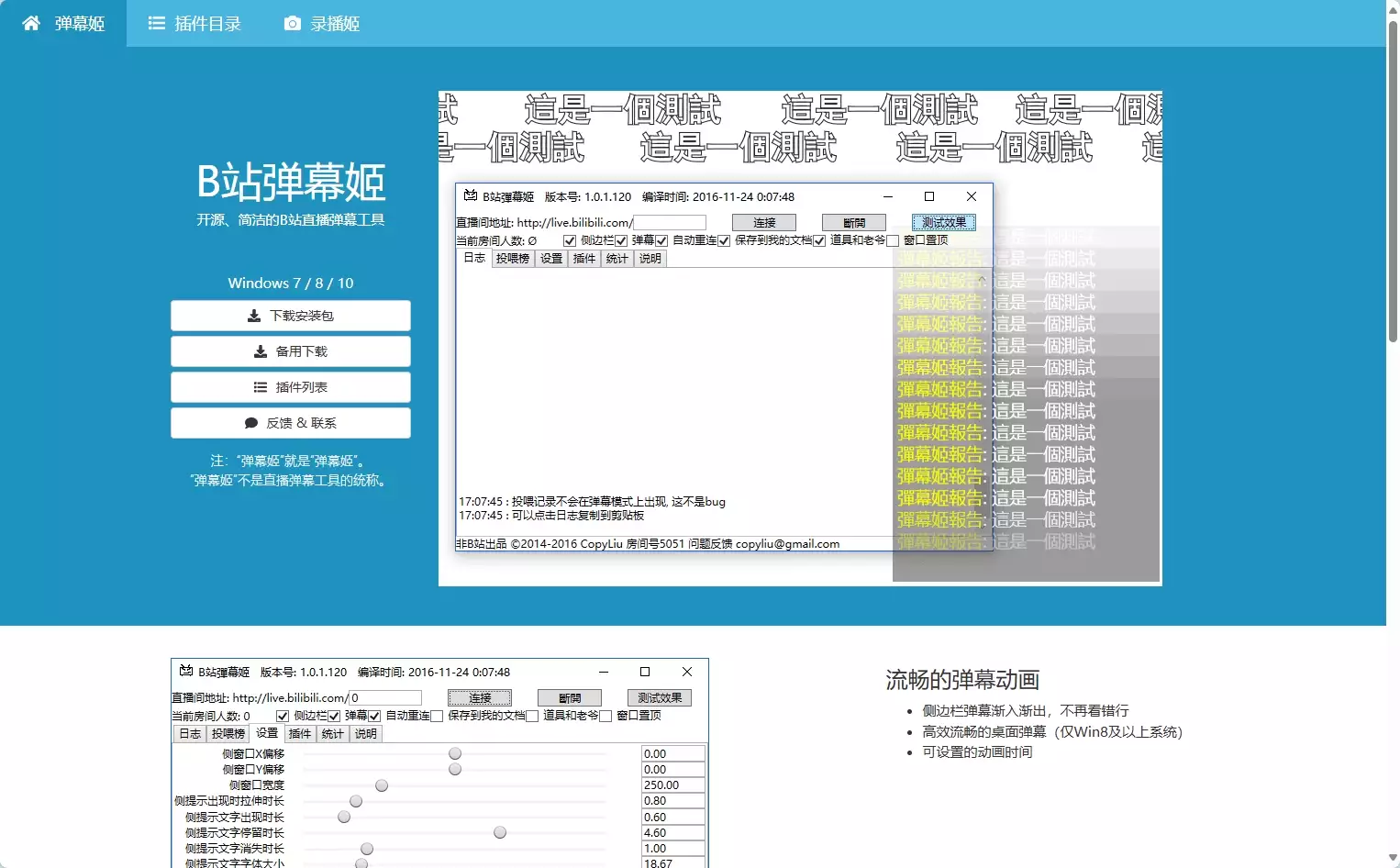This screenshot has width=1400, height=868.
Task: Switch to 设置 tab in the log-tab window
Action: point(551,259)
